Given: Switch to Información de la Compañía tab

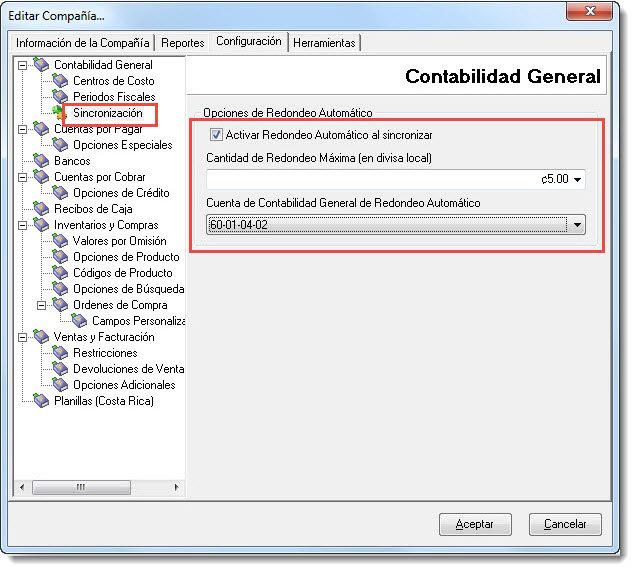Looking at the screenshot, I should [x=83, y=43].
